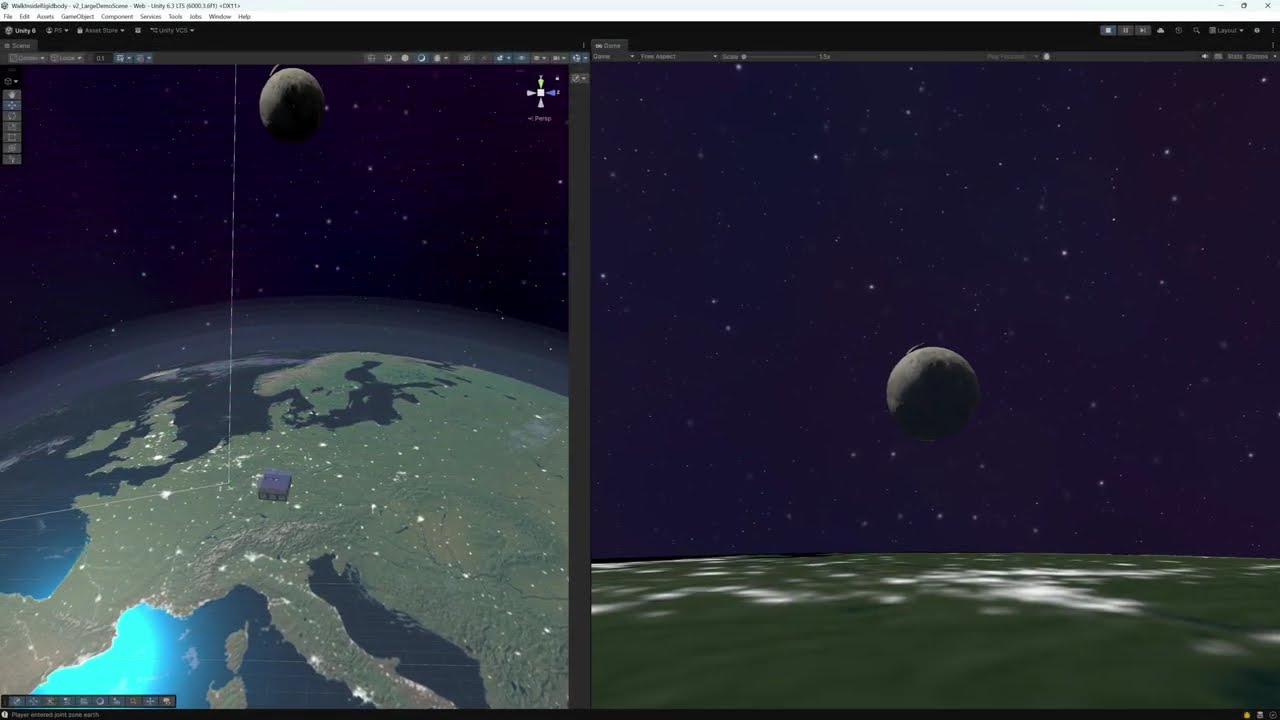
Task: Open the Component menu
Action: (117, 17)
